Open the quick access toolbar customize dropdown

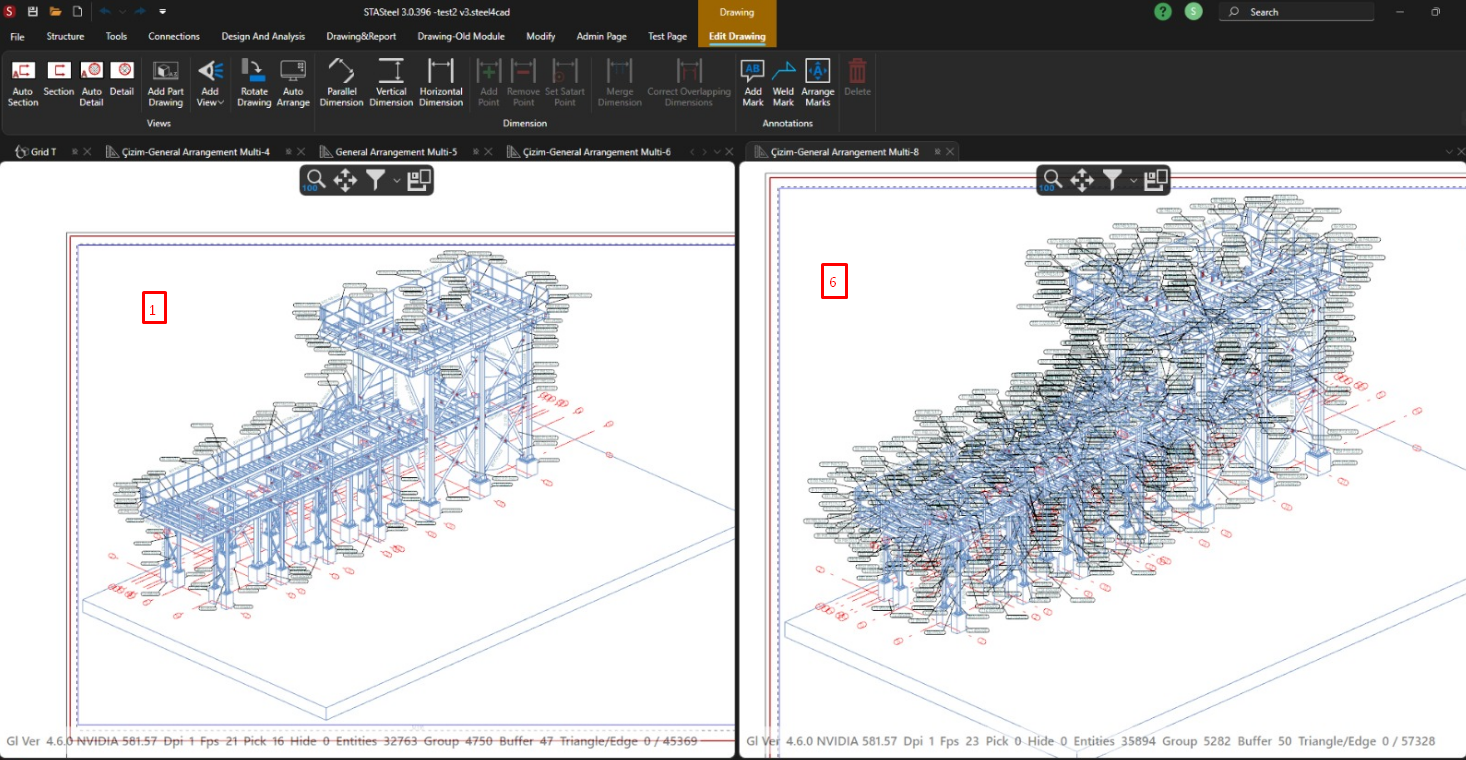(163, 12)
